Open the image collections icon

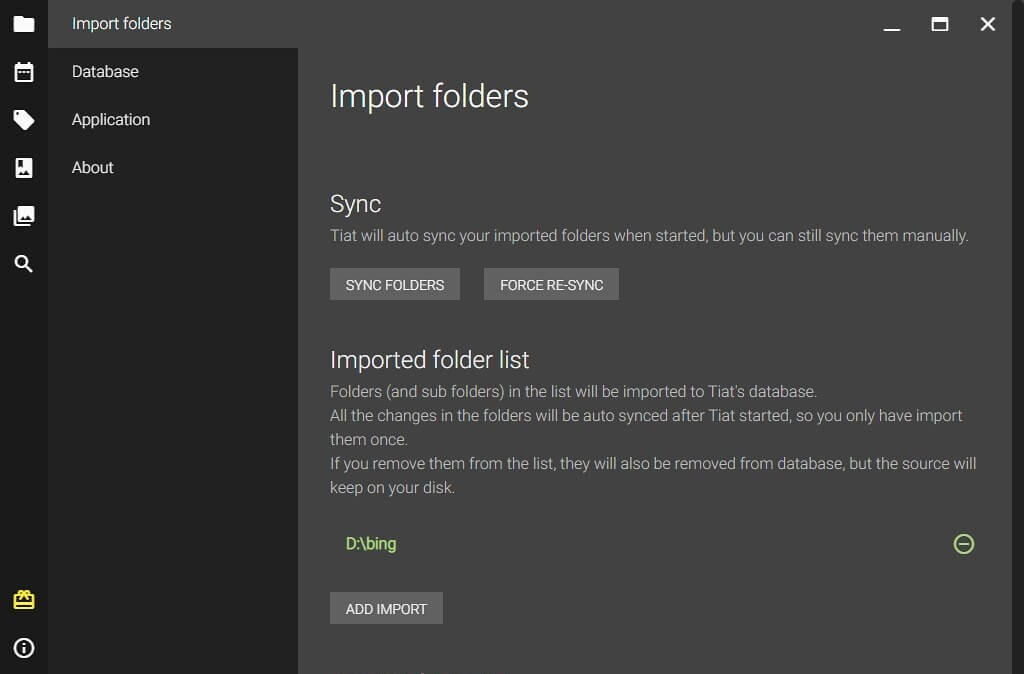point(24,216)
